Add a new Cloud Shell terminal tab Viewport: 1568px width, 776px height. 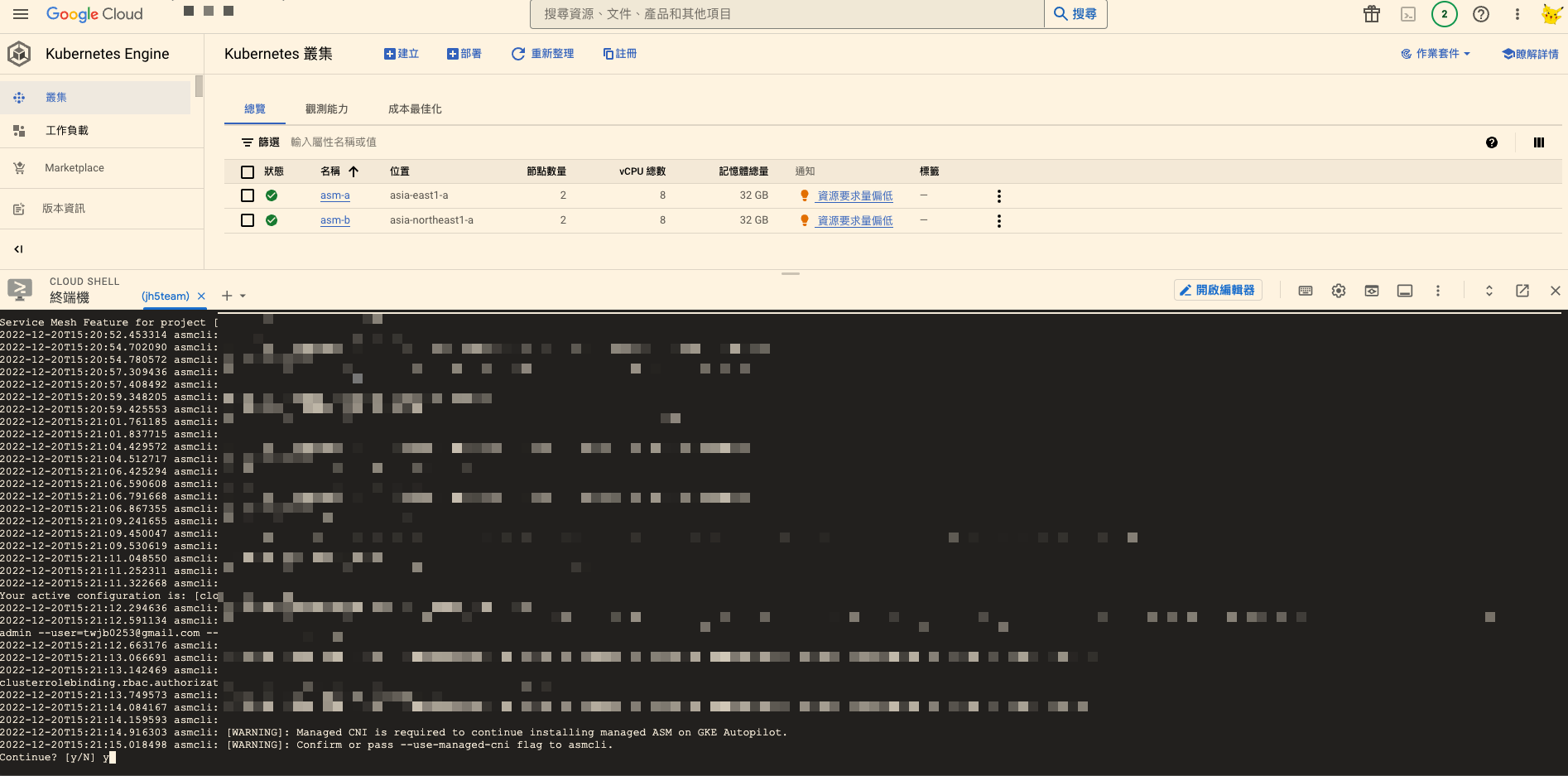[x=227, y=296]
